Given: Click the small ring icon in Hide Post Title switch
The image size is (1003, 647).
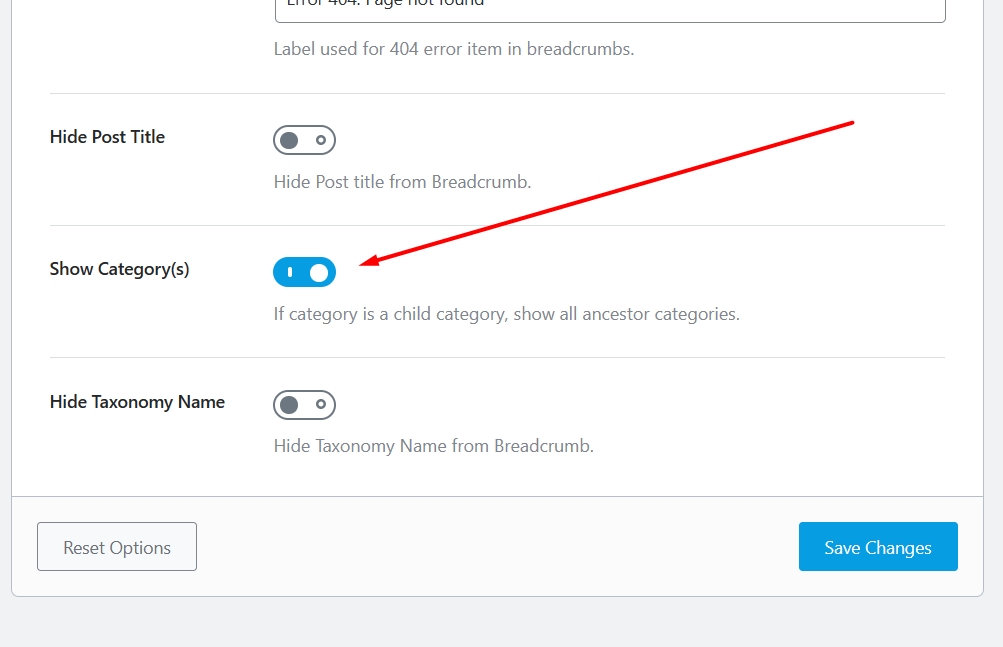Looking at the screenshot, I should coord(321,140).
